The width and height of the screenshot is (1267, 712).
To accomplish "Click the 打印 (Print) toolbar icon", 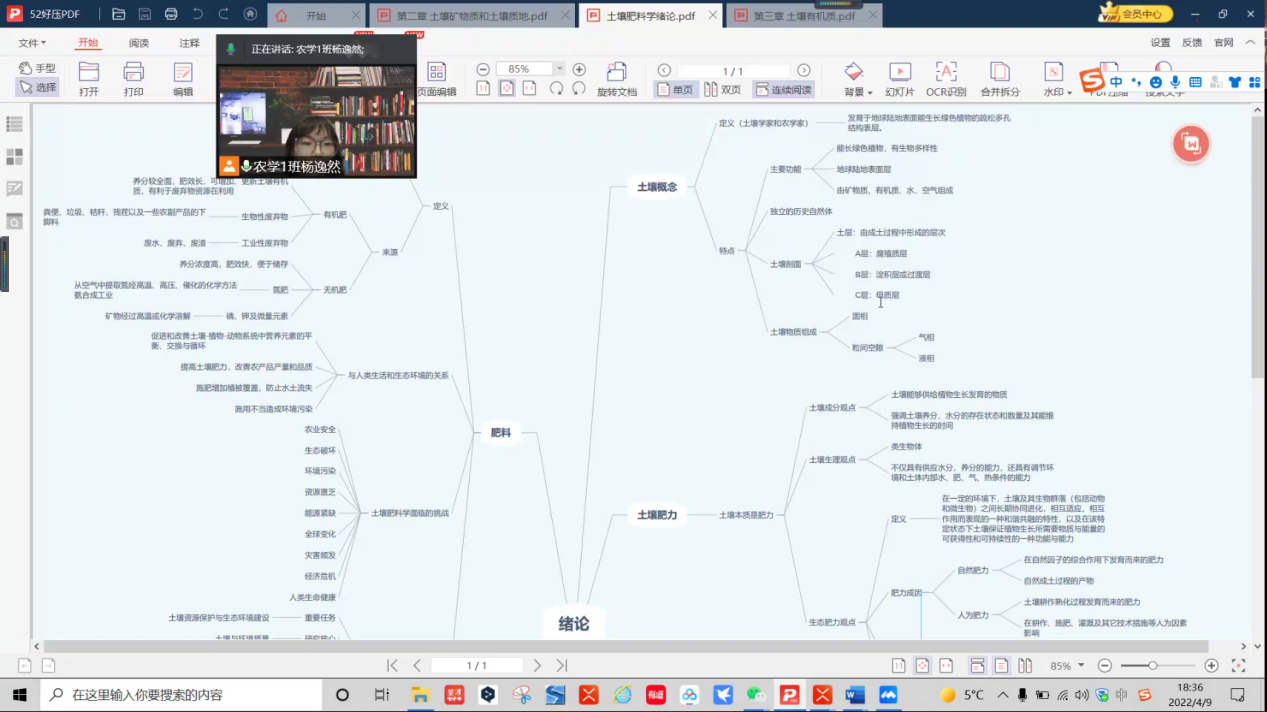I will point(133,78).
